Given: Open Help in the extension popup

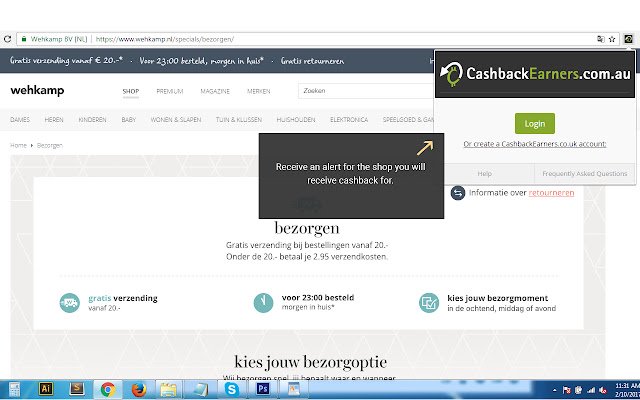Looking at the screenshot, I should click(484, 173).
